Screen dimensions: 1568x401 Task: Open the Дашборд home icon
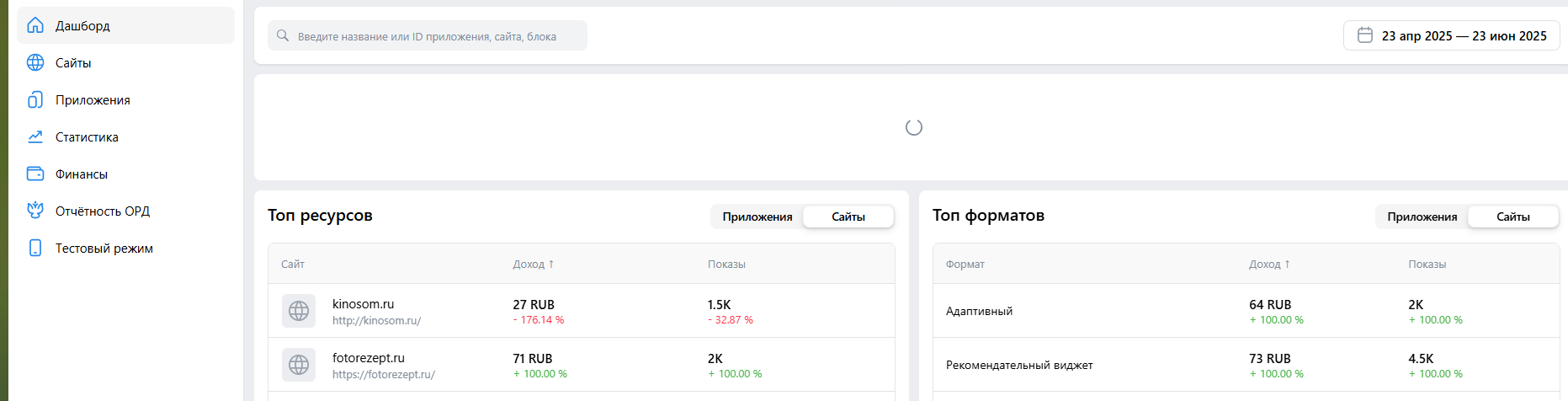[35, 25]
